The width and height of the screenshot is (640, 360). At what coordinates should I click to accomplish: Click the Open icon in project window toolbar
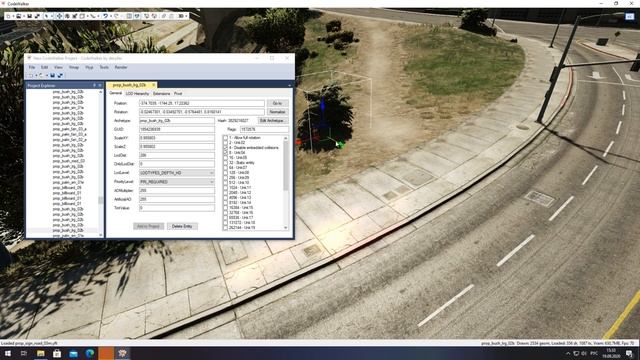(x=41, y=76)
